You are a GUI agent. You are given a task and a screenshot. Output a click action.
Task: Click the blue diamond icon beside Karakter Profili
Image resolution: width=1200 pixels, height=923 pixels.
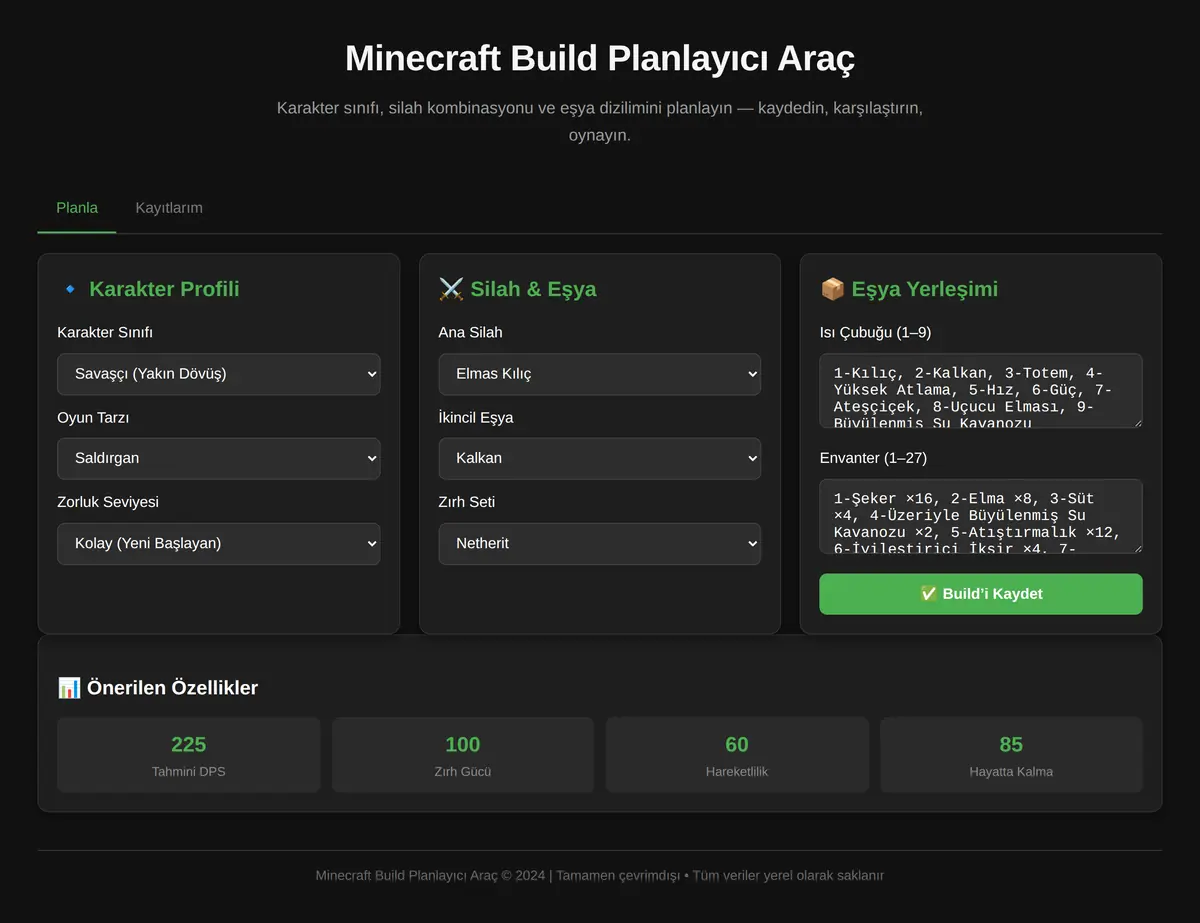pyautogui.click(x=70, y=289)
